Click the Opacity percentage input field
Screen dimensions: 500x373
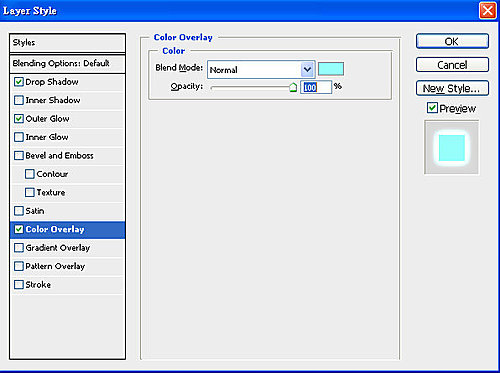[x=316, y=87]
